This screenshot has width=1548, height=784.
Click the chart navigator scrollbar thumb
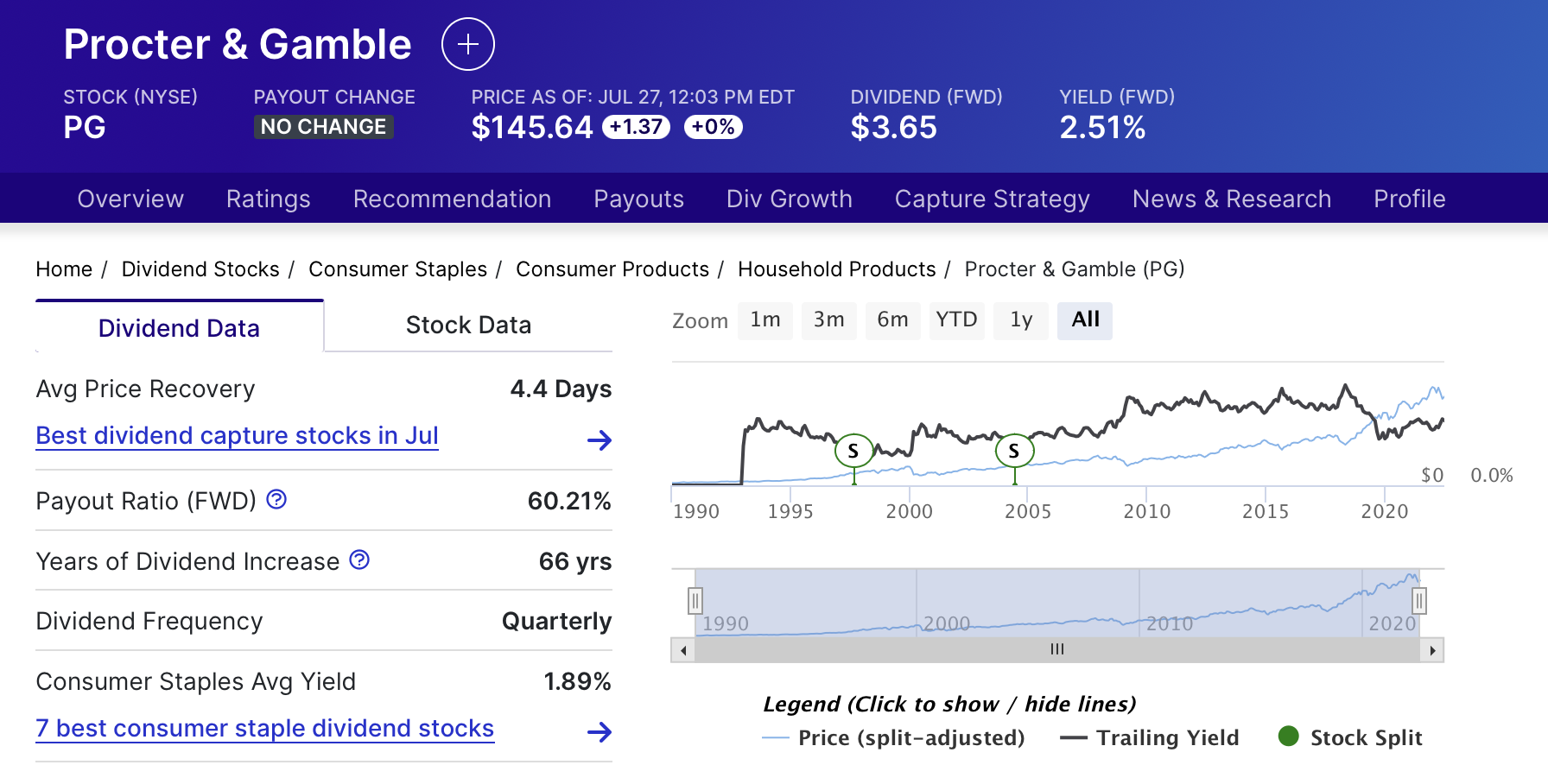1057,650
